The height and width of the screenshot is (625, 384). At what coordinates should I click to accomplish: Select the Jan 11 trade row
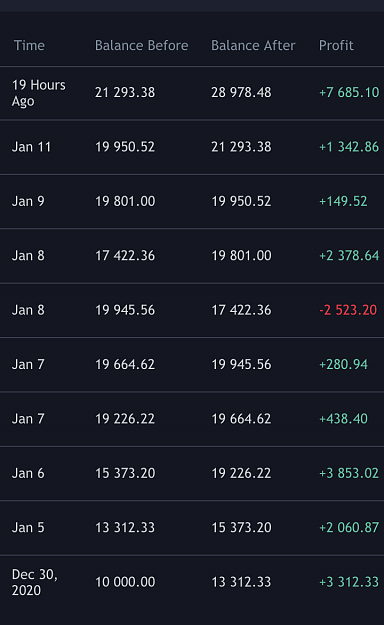click(192, 147)
